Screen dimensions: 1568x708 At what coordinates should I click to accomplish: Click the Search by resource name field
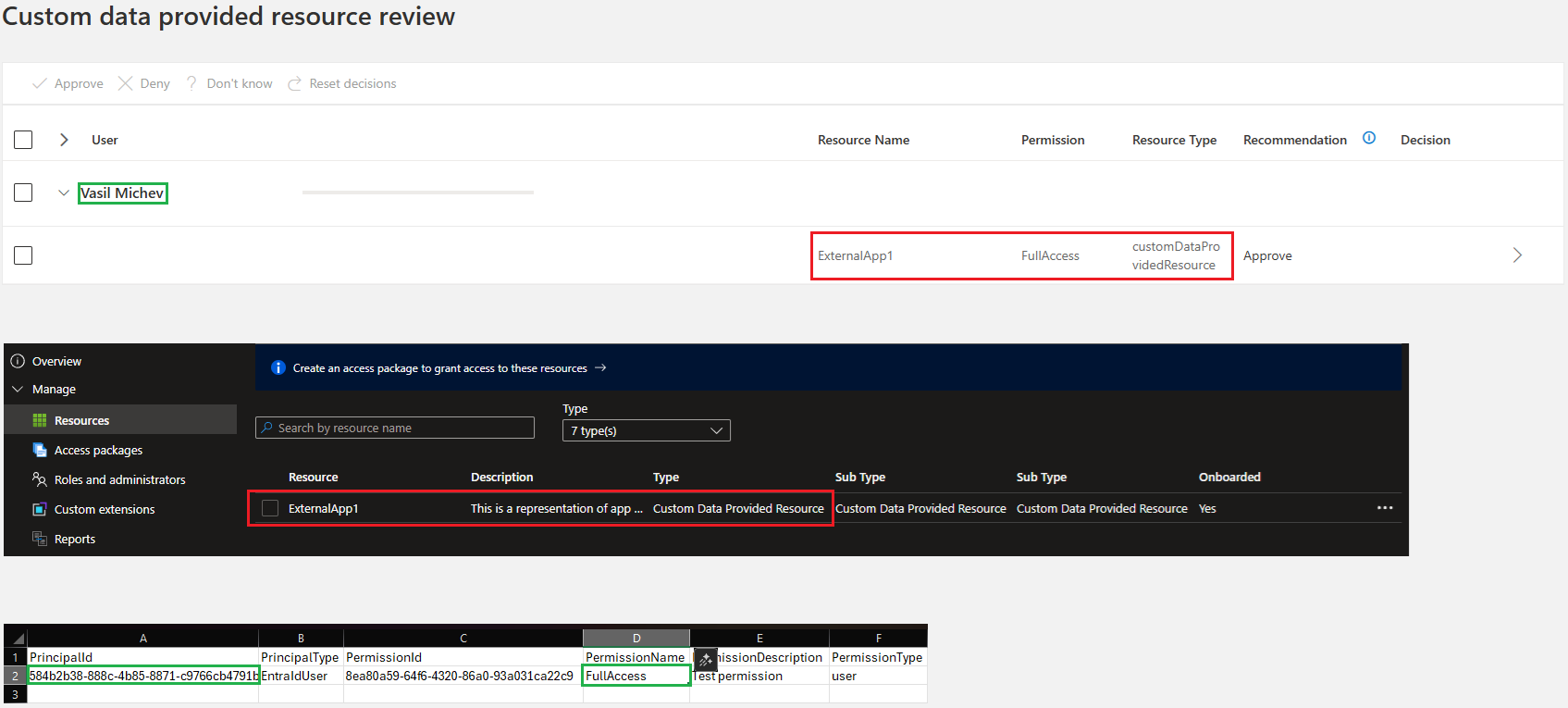click(395, 428)
